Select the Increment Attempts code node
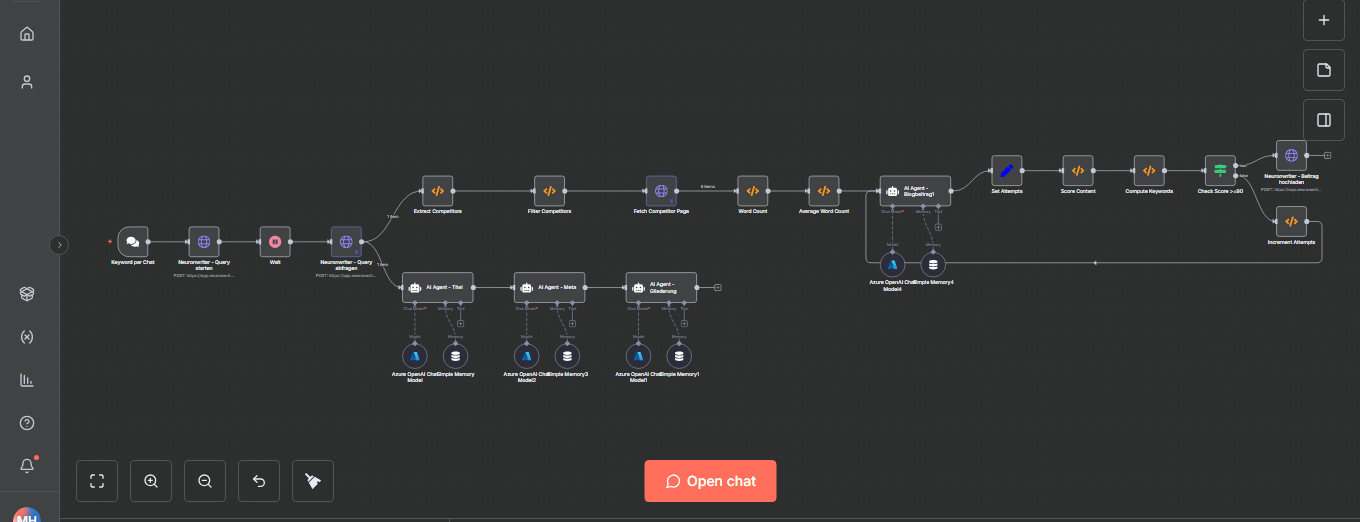The image size is (1360, 522). (x=1291, y=221)
